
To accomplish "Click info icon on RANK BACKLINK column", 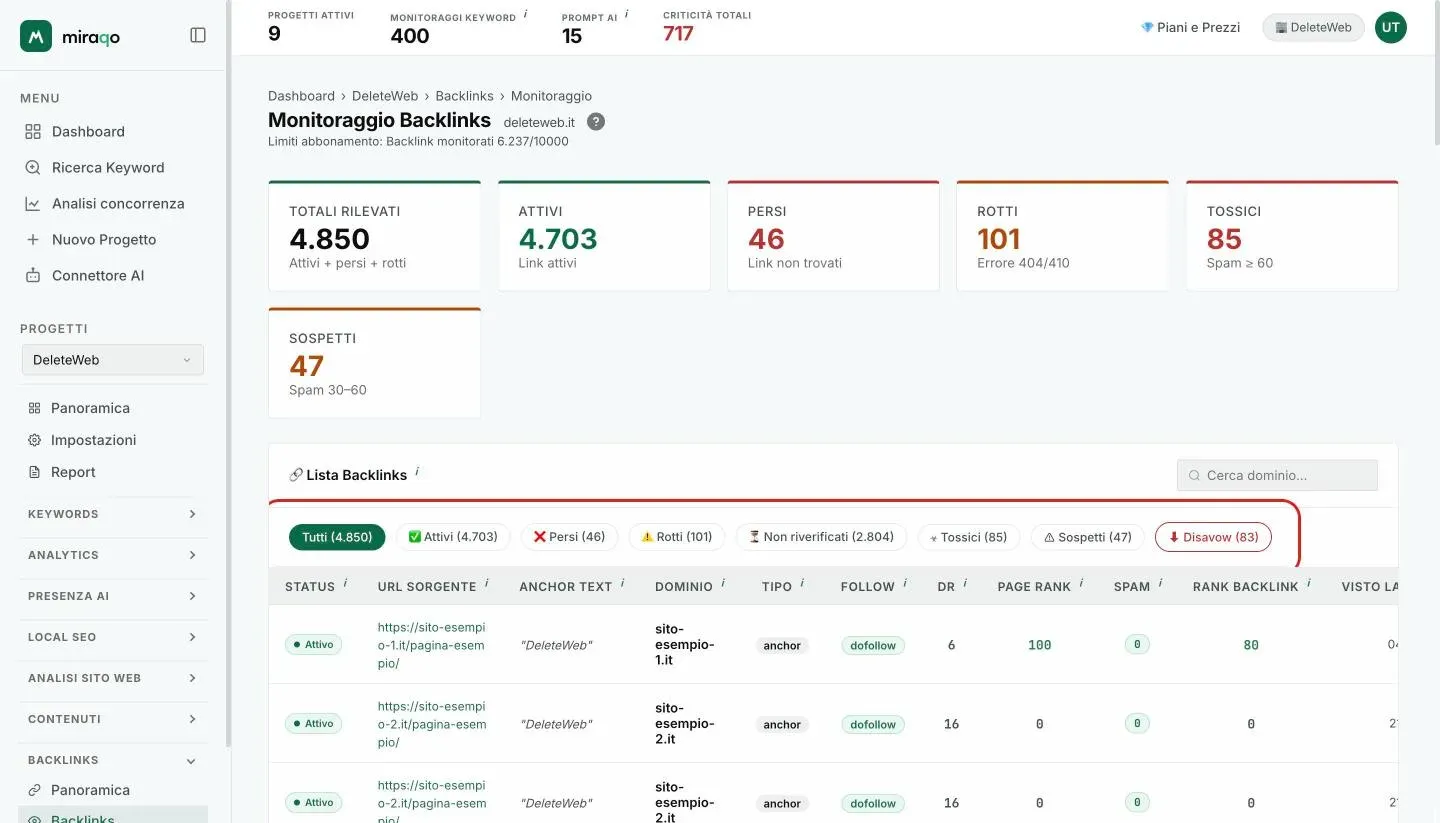I will tap(1308, 583).
